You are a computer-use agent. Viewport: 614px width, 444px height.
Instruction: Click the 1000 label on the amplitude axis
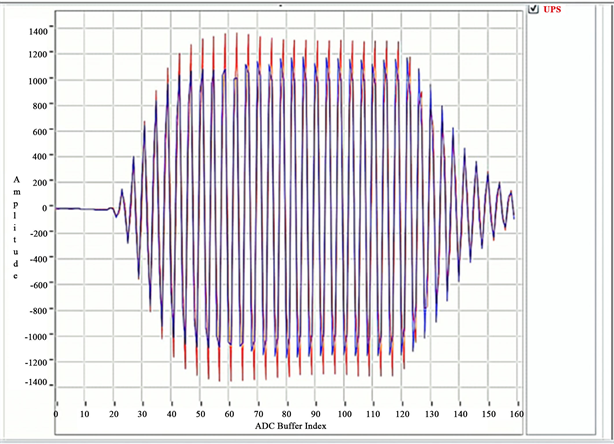pos(39,81)
